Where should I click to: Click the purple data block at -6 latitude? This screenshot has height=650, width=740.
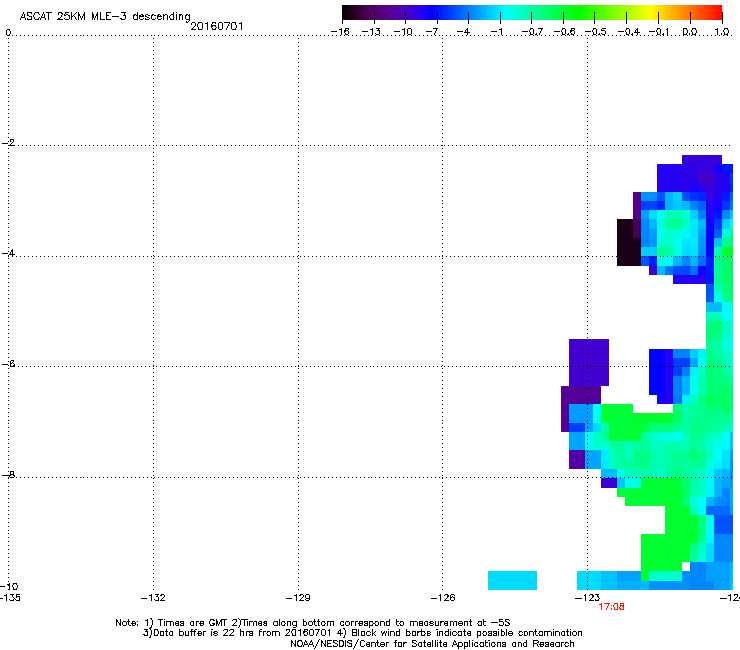coord(589,362)
